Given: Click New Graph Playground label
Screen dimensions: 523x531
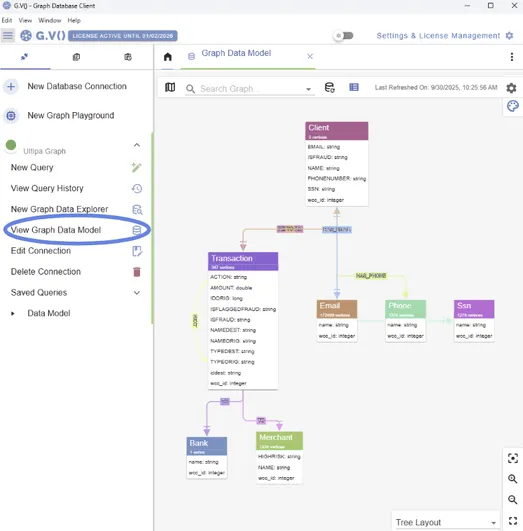Looking at the screenshot, I should [71, 115].
